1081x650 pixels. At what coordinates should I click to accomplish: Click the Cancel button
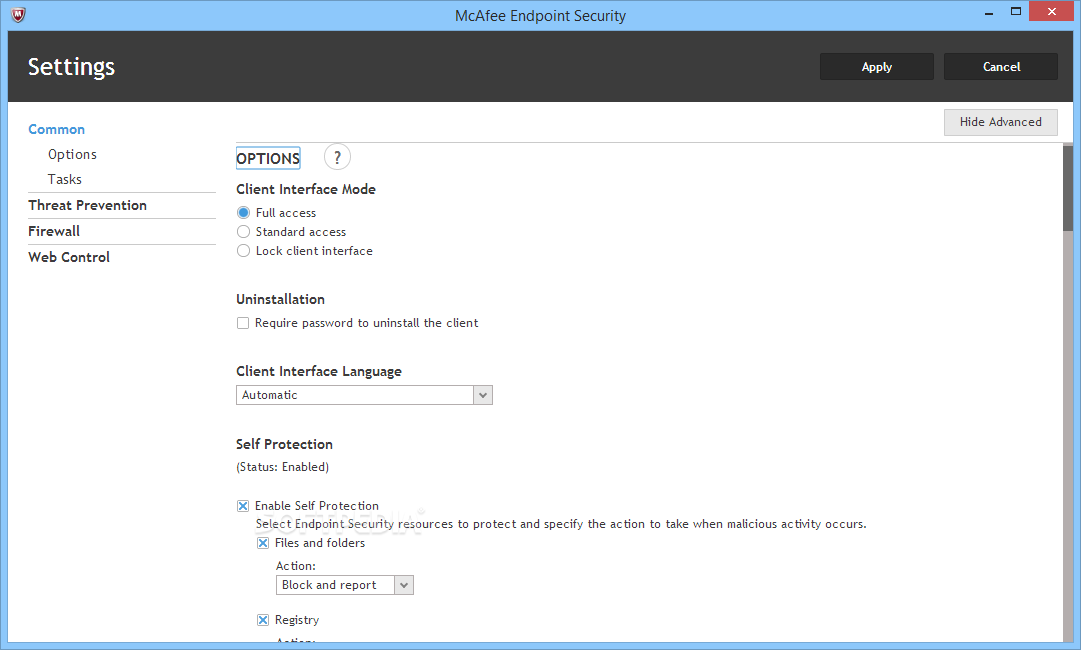tap(1001, 67)
